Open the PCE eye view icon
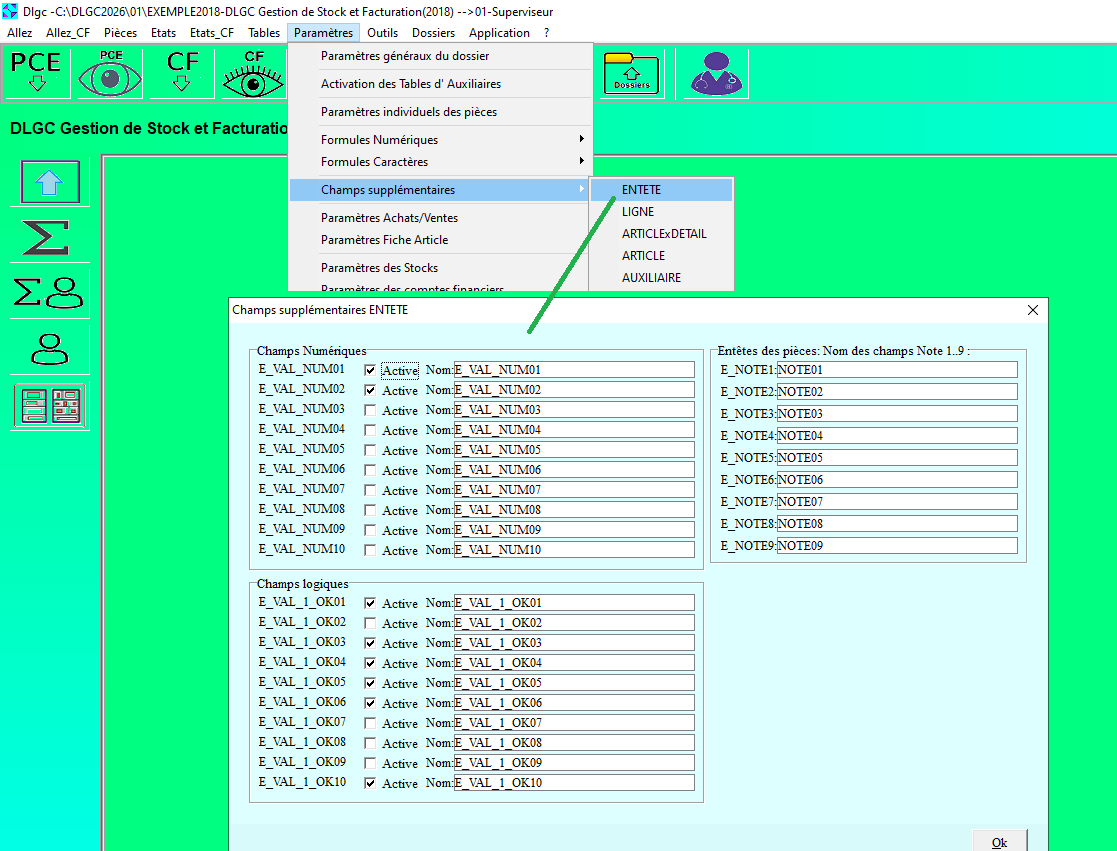 [x=110, y=72]
